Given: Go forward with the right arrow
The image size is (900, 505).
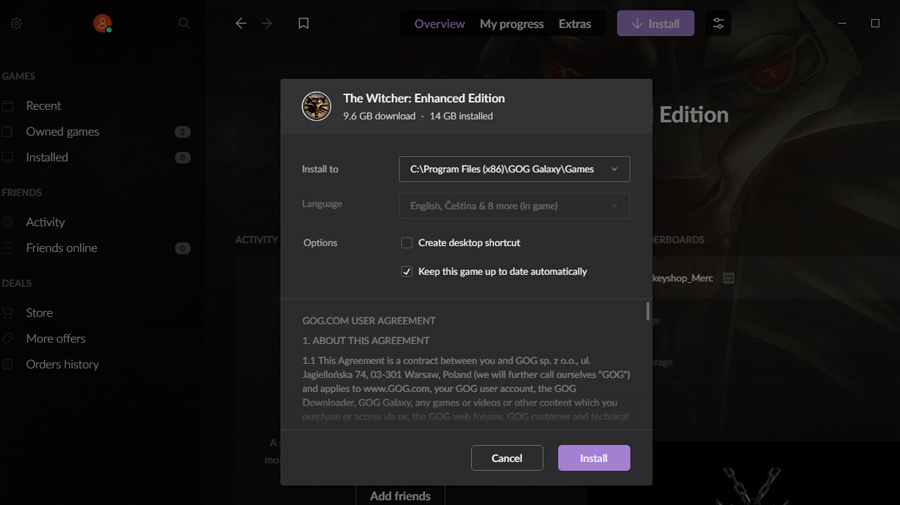Looking at the screenshot, I should [267, 23].
